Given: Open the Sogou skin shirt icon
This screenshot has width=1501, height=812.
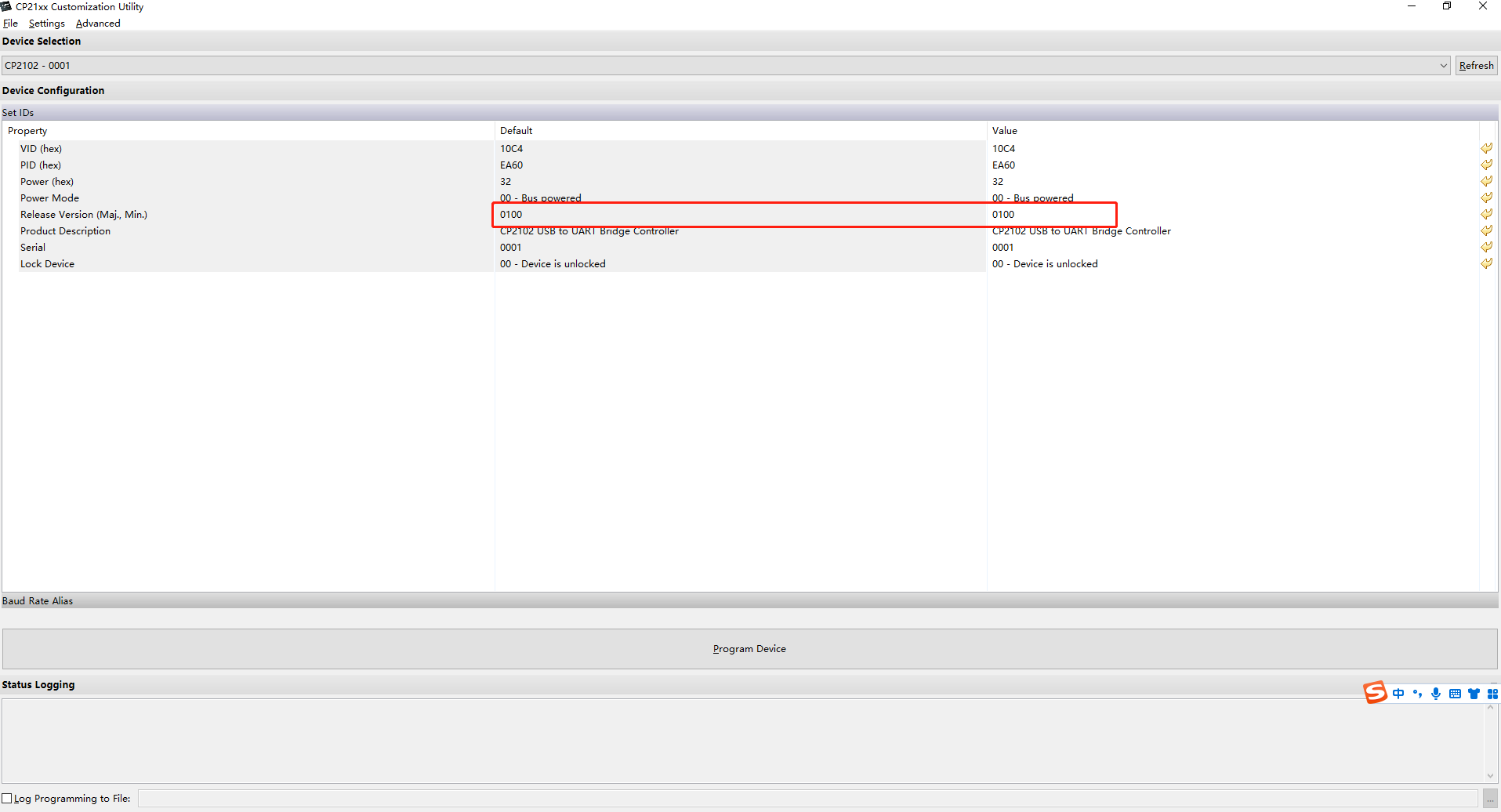Looking at the screenshot, I should (x=1474, y=694).
